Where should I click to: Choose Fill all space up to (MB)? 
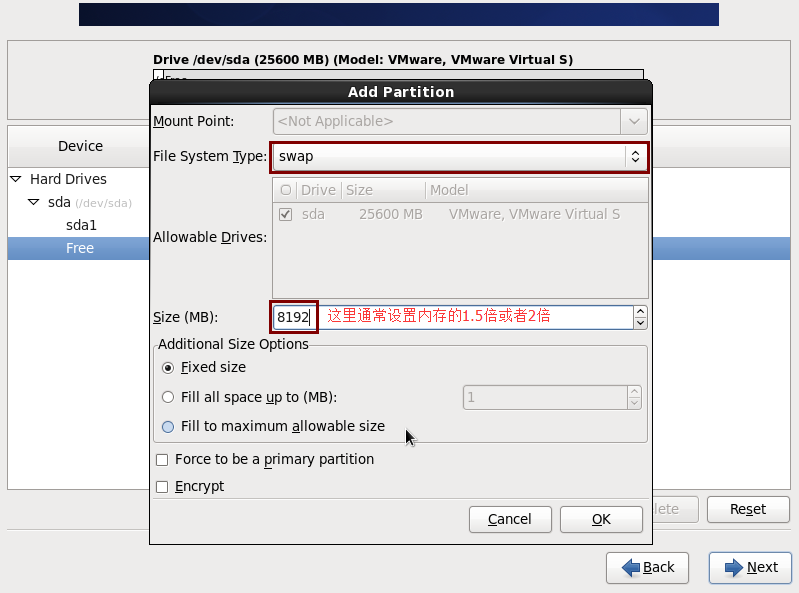coord(168,397)
